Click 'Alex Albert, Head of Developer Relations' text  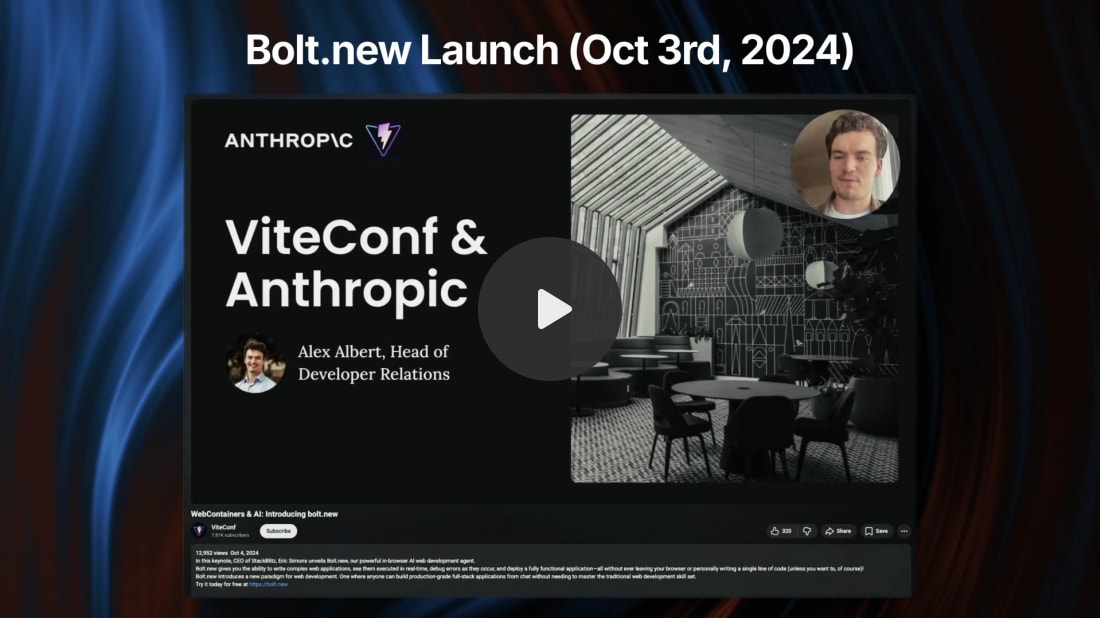tap(374, 363)
